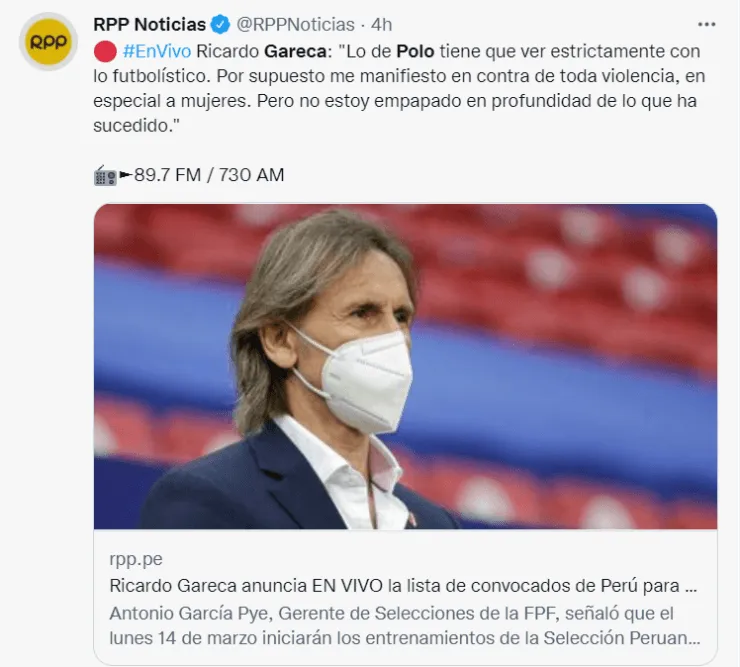Click the RPP Noticias display name
This screenshot has width=740, height=667.
[x=150, y=25]
